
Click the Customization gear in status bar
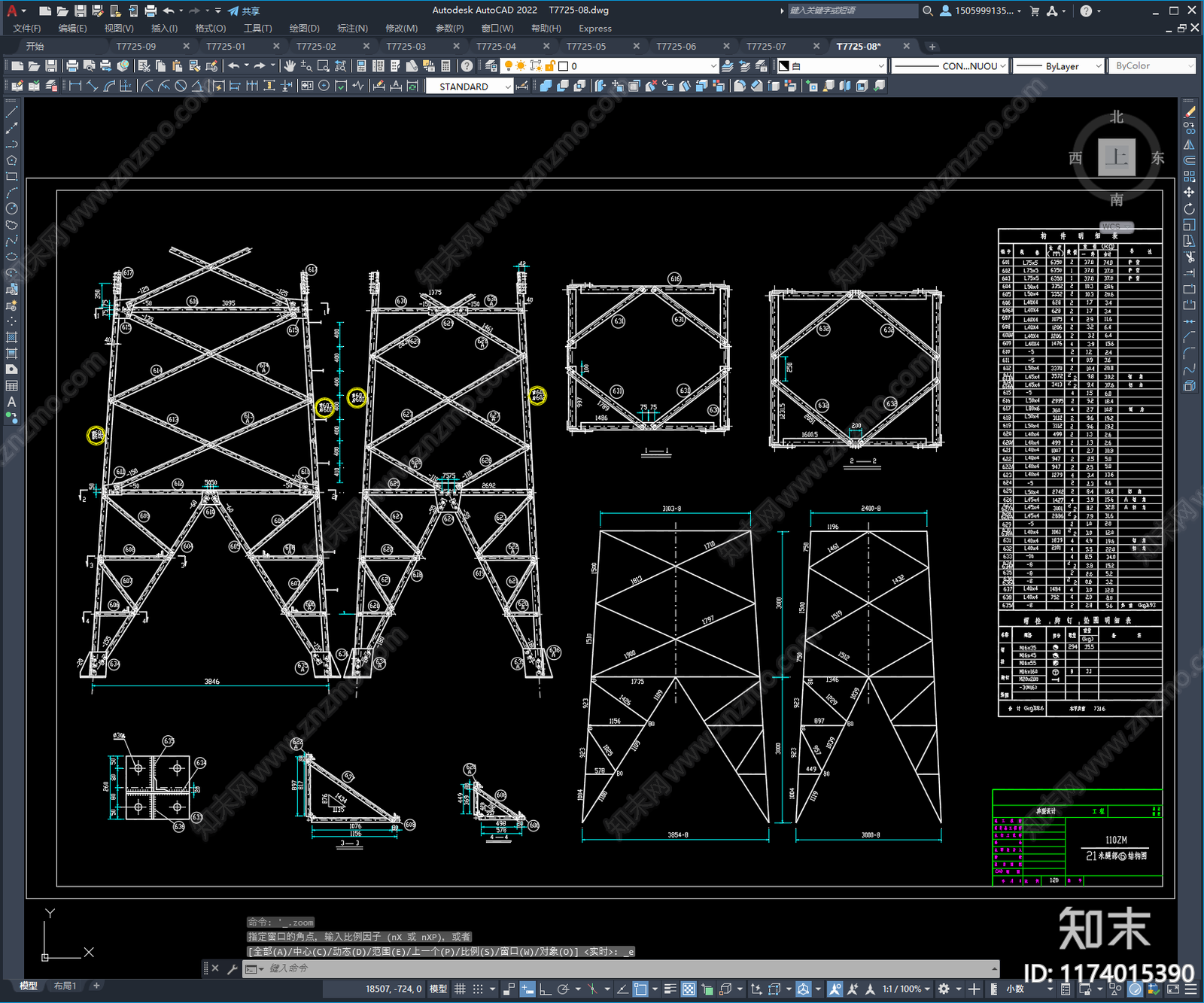click(944, 989)
